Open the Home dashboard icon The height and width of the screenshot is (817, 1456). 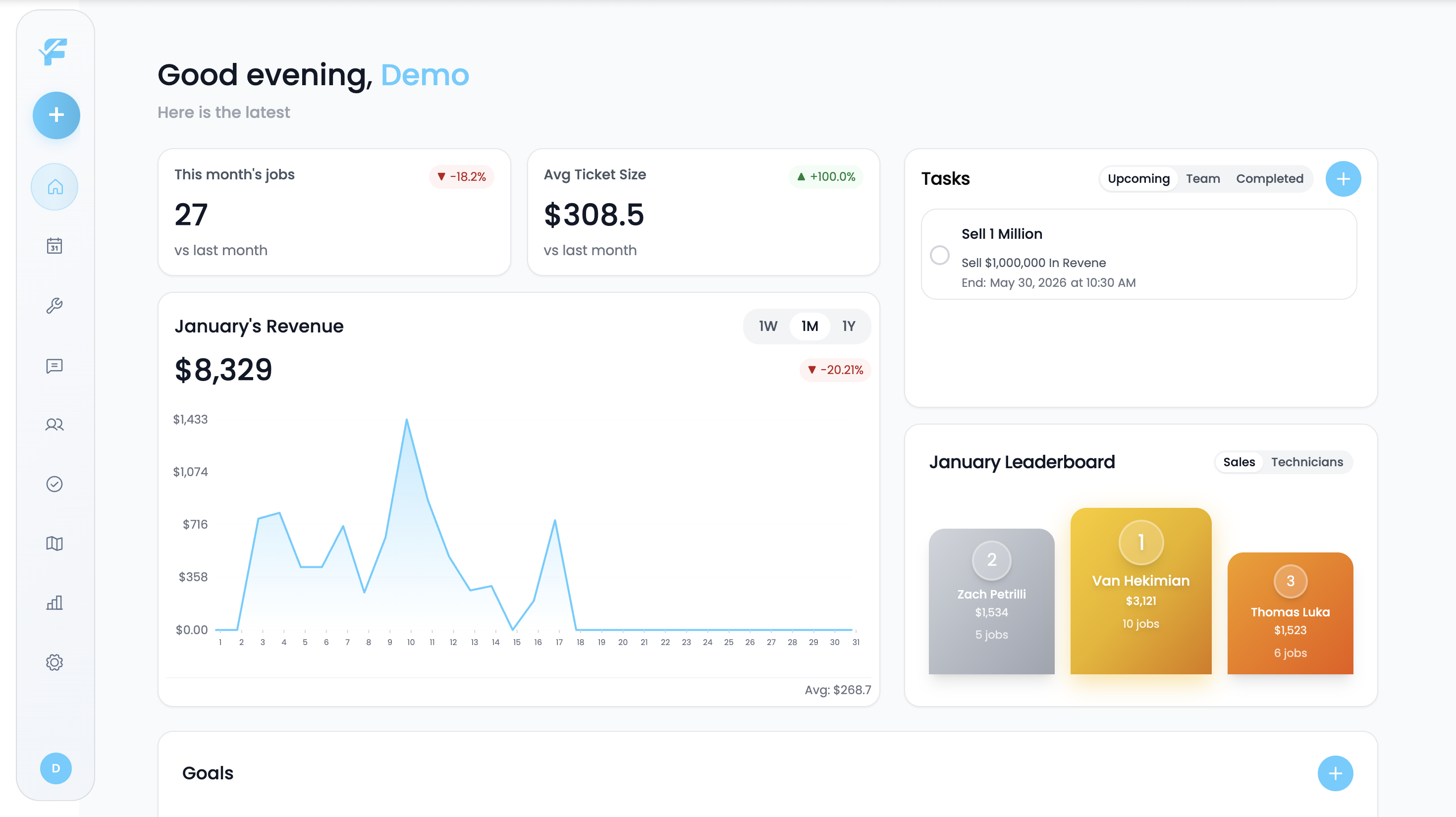(x=55, y=187)
